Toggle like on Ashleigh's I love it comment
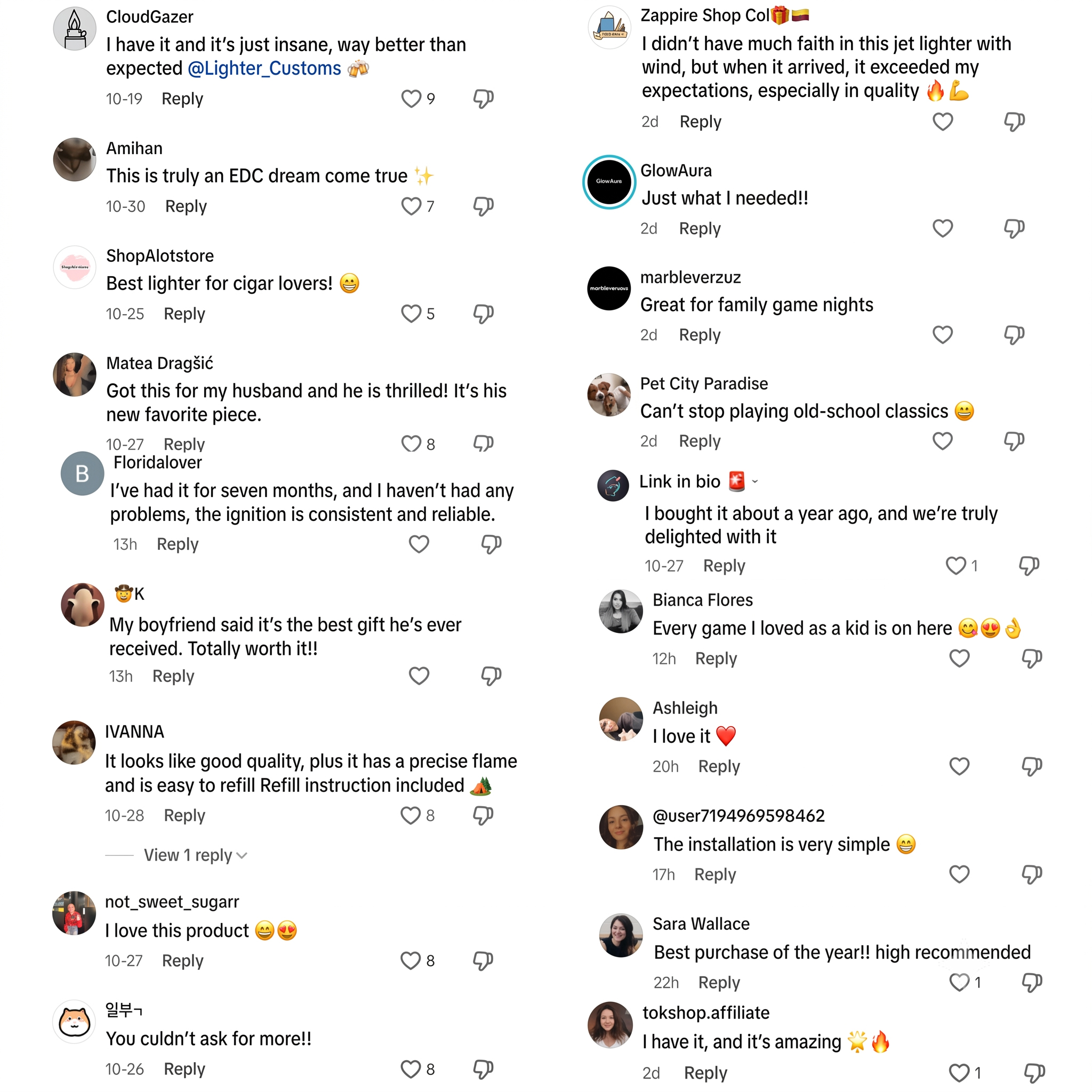The height and width of the screenshot is (1092, 1092). click(x=959, y=766)
